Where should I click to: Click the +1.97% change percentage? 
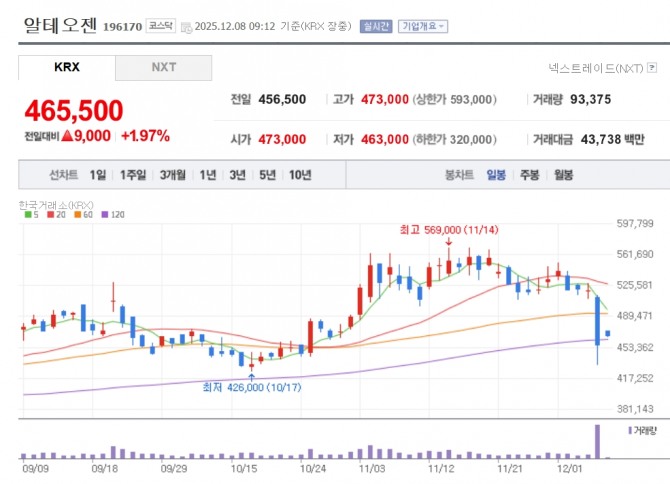(x=145, y=136)
